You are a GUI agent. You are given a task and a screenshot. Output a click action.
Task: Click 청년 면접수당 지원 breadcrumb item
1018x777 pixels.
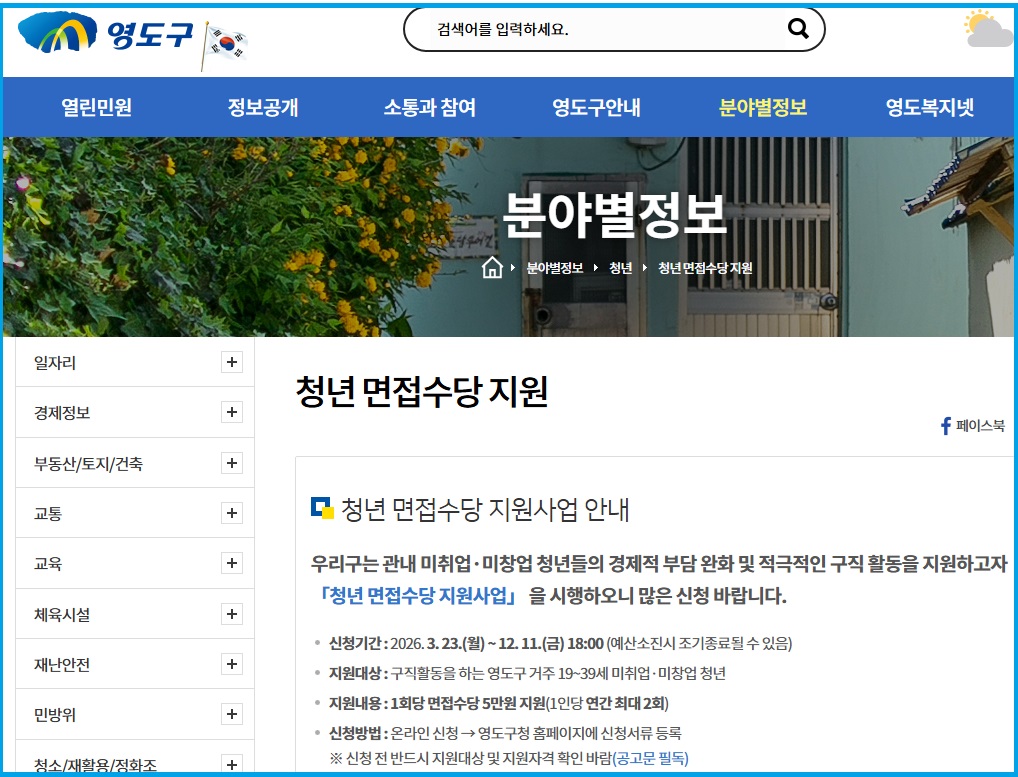pyautogui.click(x=705, y=268)
